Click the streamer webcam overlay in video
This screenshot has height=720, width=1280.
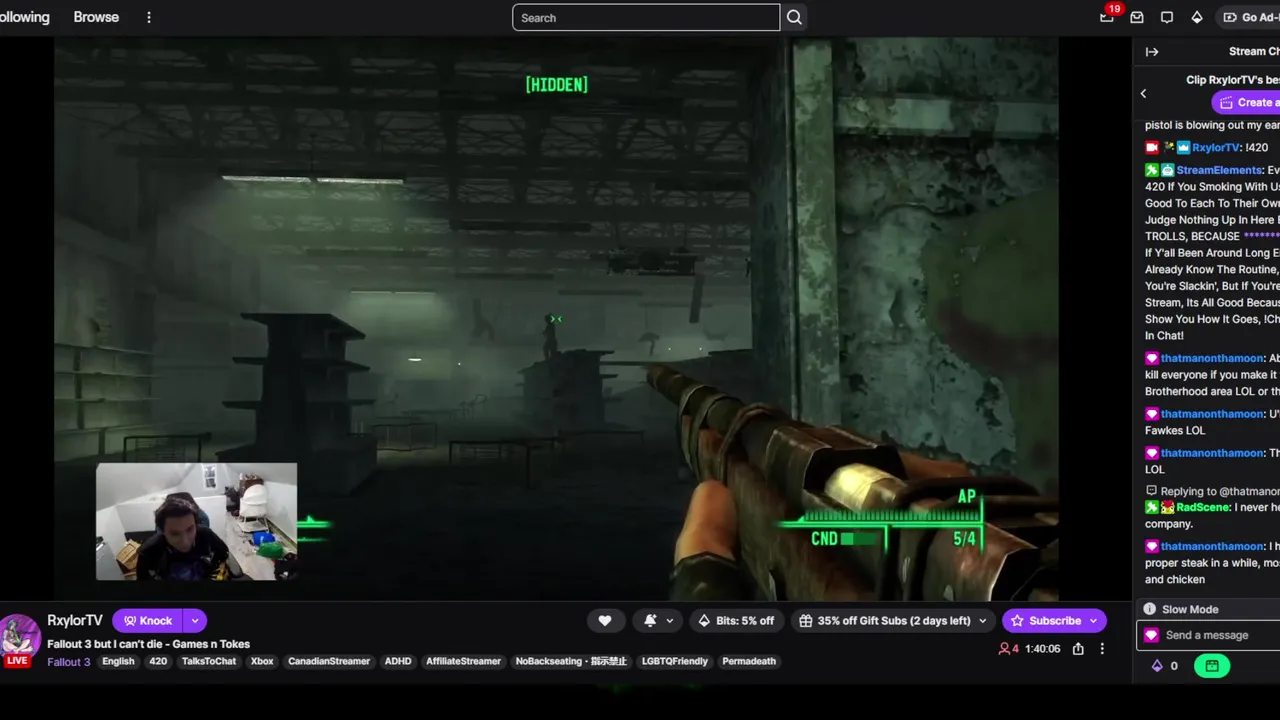pyautogui.click(x=196, y=521)
